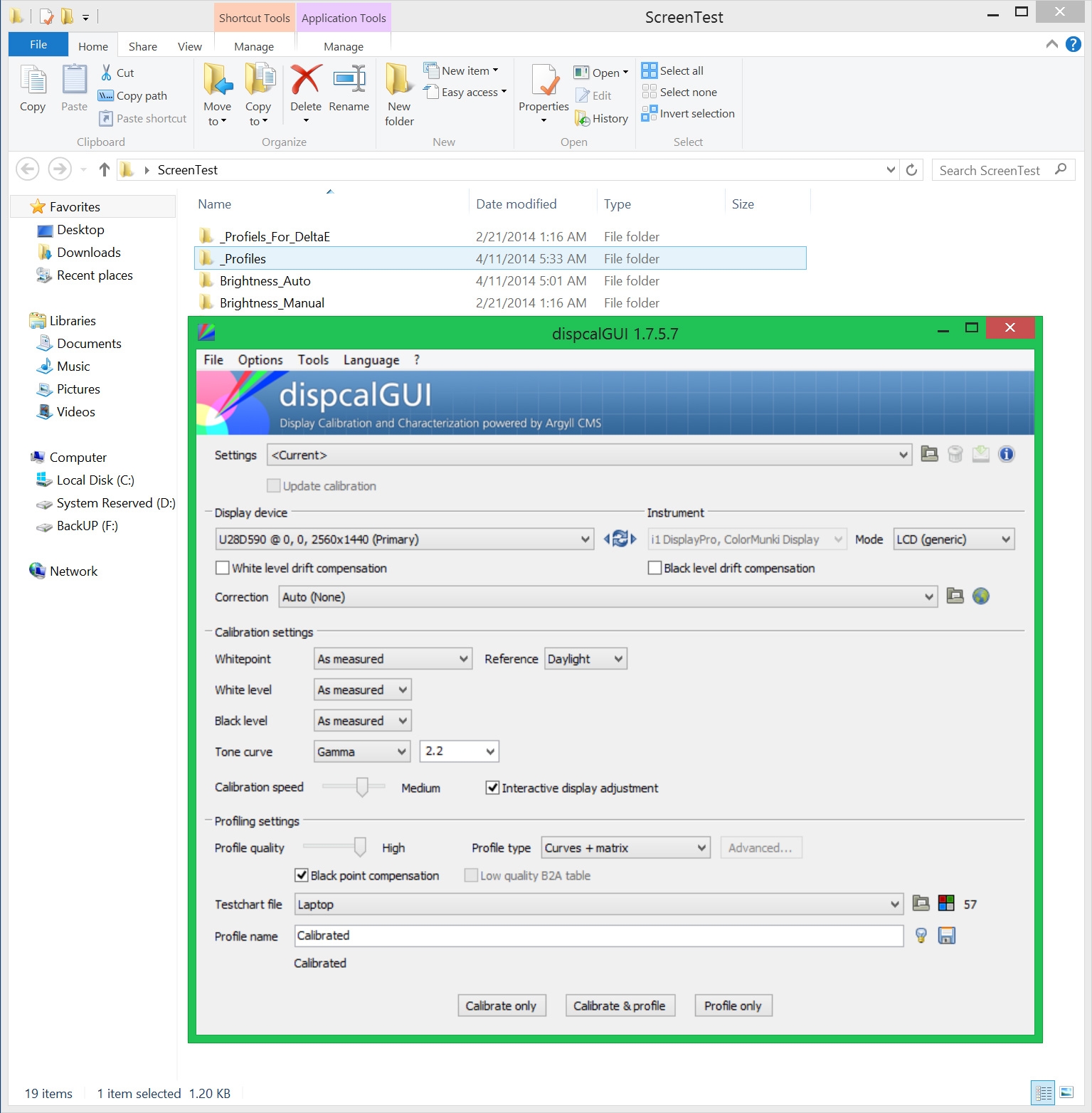This screenshot has height=1113, width=1092.
Task: Click History in ribbon Open group
Action: click(x=602, y=118)
